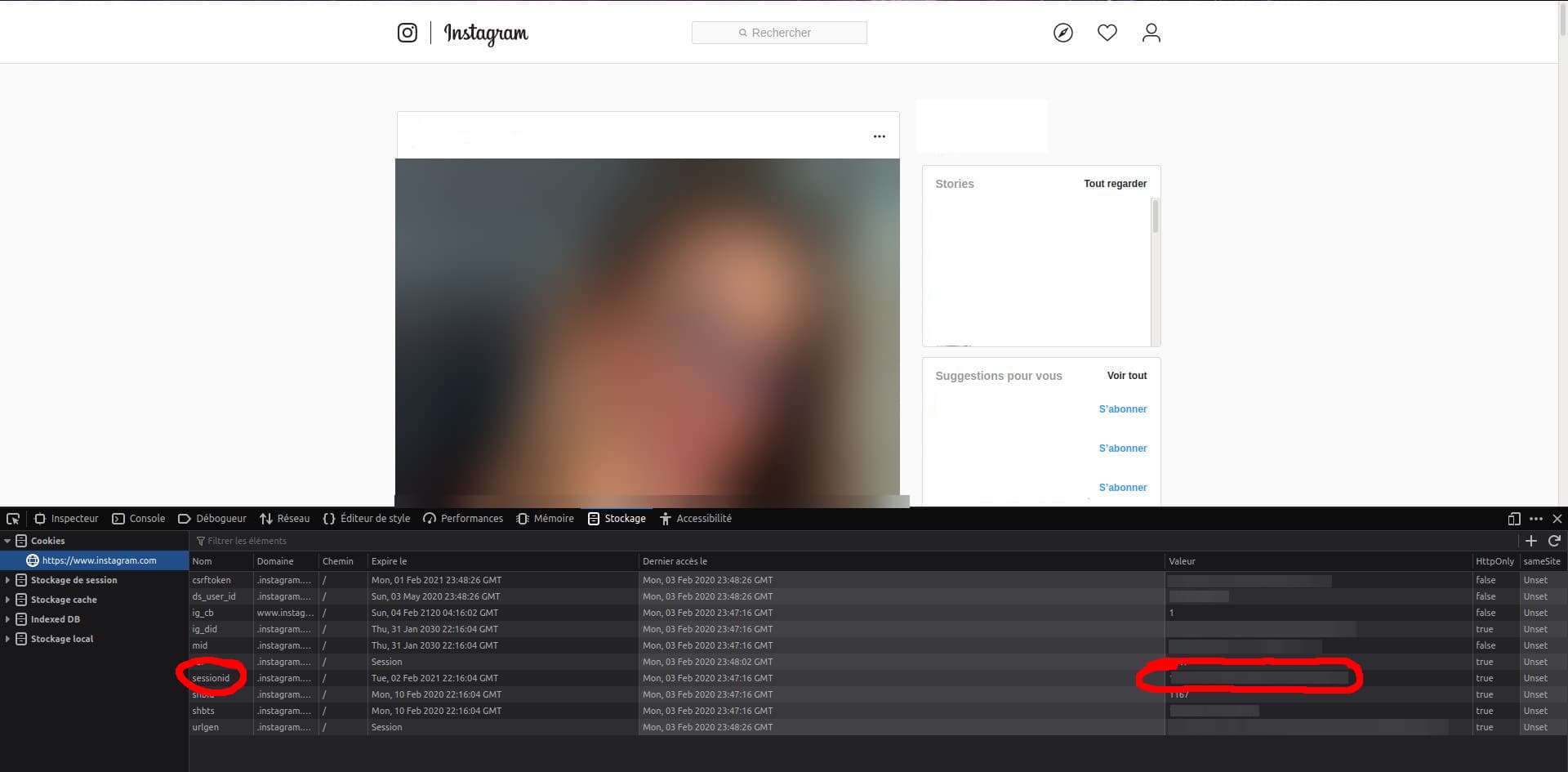Image resolution: width=1568 pixels, height=772 pixels.
Task: Click the Rechercher search field
Action: [779, 33]
